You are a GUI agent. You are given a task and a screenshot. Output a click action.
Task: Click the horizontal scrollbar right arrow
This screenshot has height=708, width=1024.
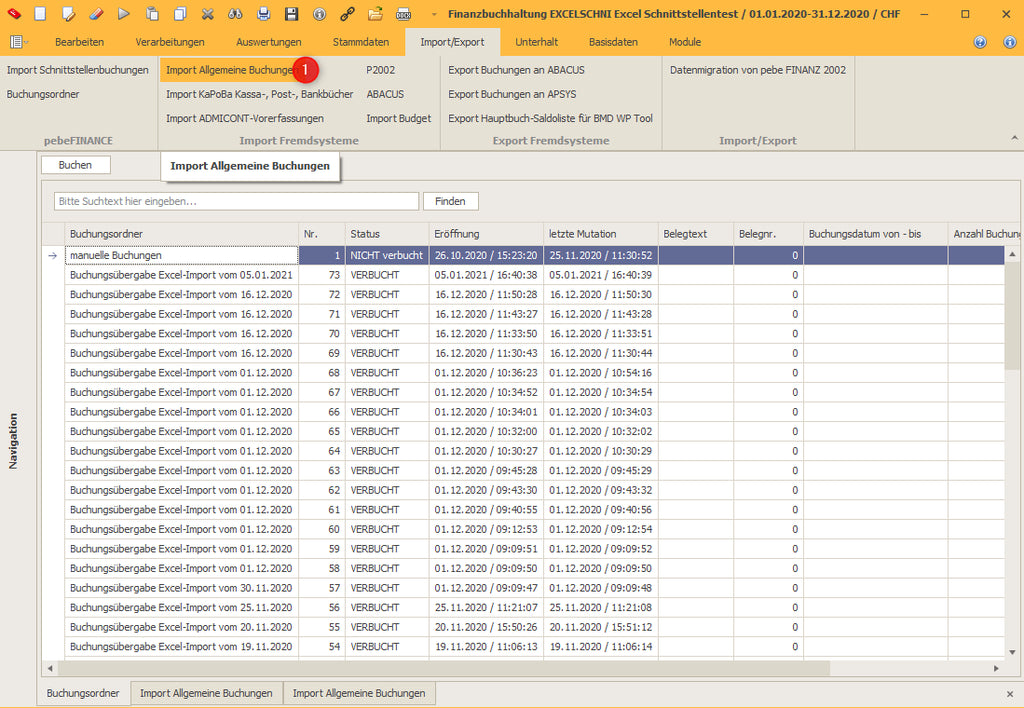pyautogui.click(x=996, y=668)
